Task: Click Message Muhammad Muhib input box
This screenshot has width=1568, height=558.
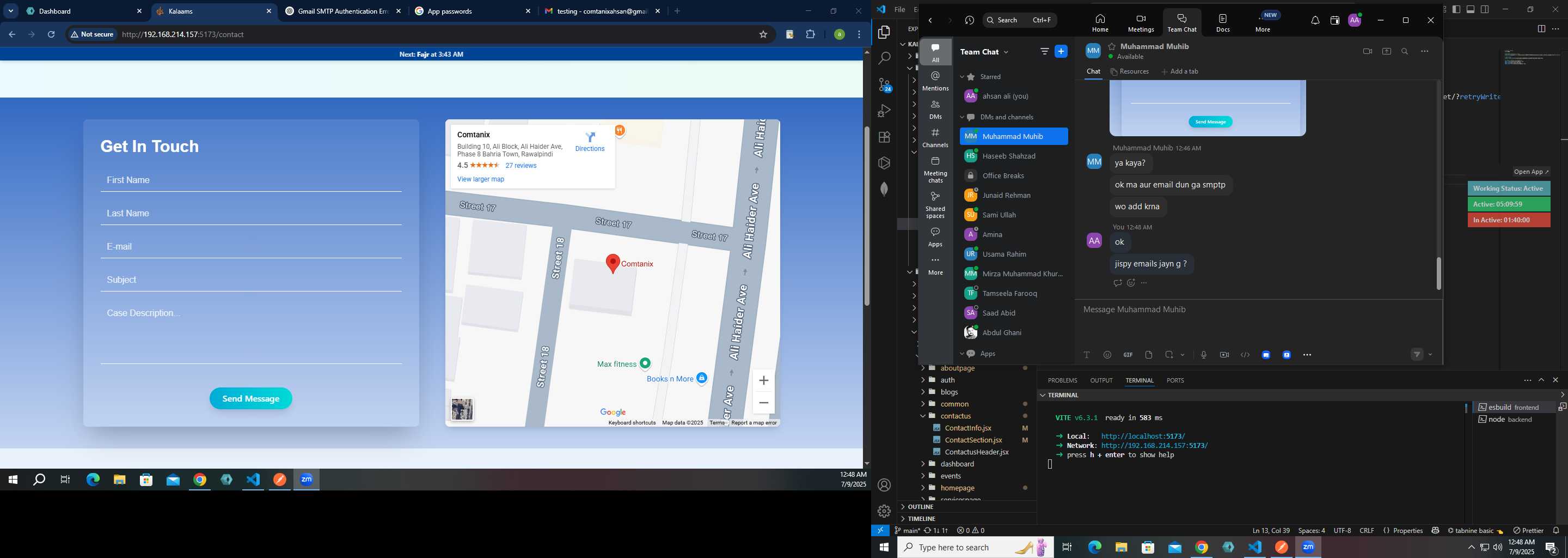Action: click(x=1258, y=310)
